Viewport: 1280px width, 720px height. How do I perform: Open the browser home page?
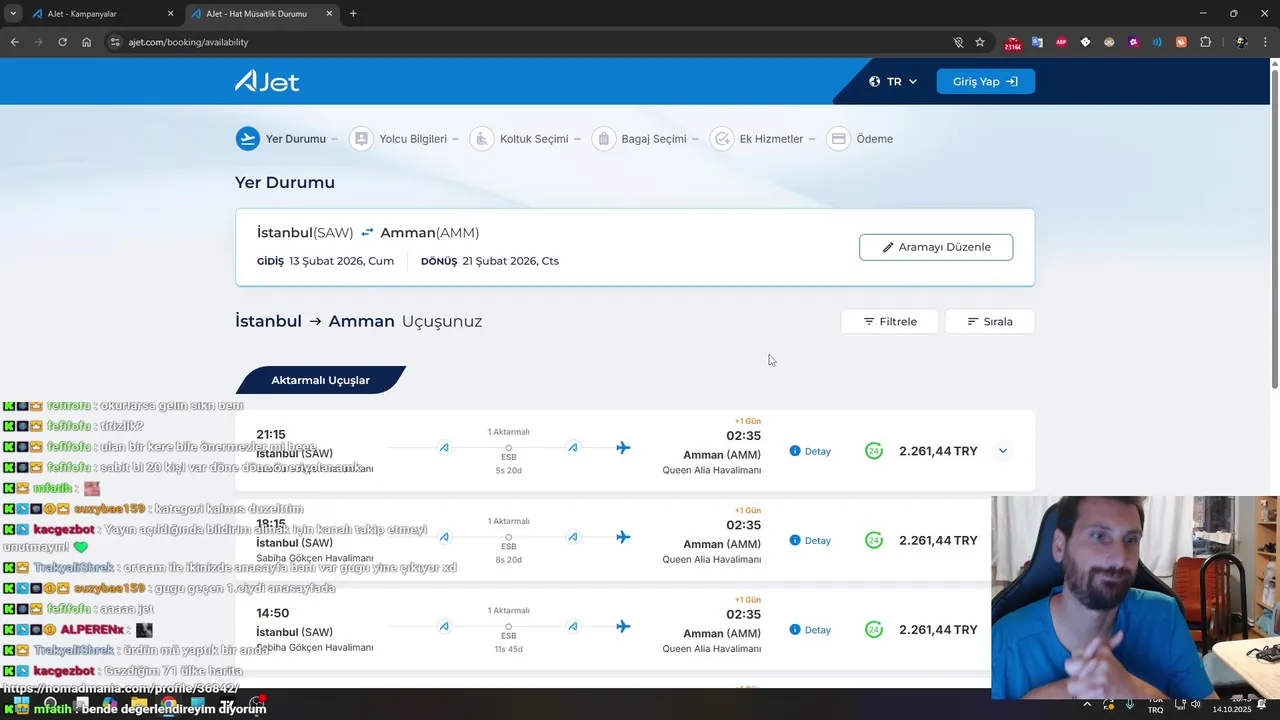[87, 42]
